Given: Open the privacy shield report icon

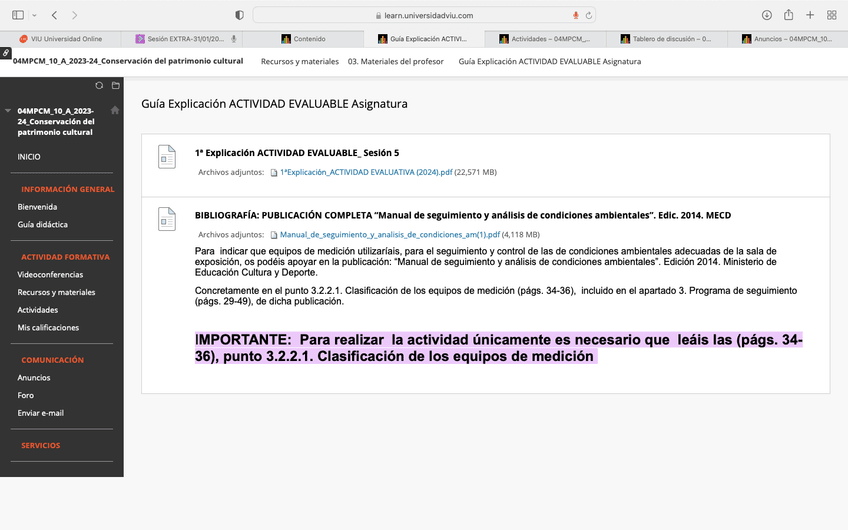Looking at the screenshot, I should click(239, 15).
